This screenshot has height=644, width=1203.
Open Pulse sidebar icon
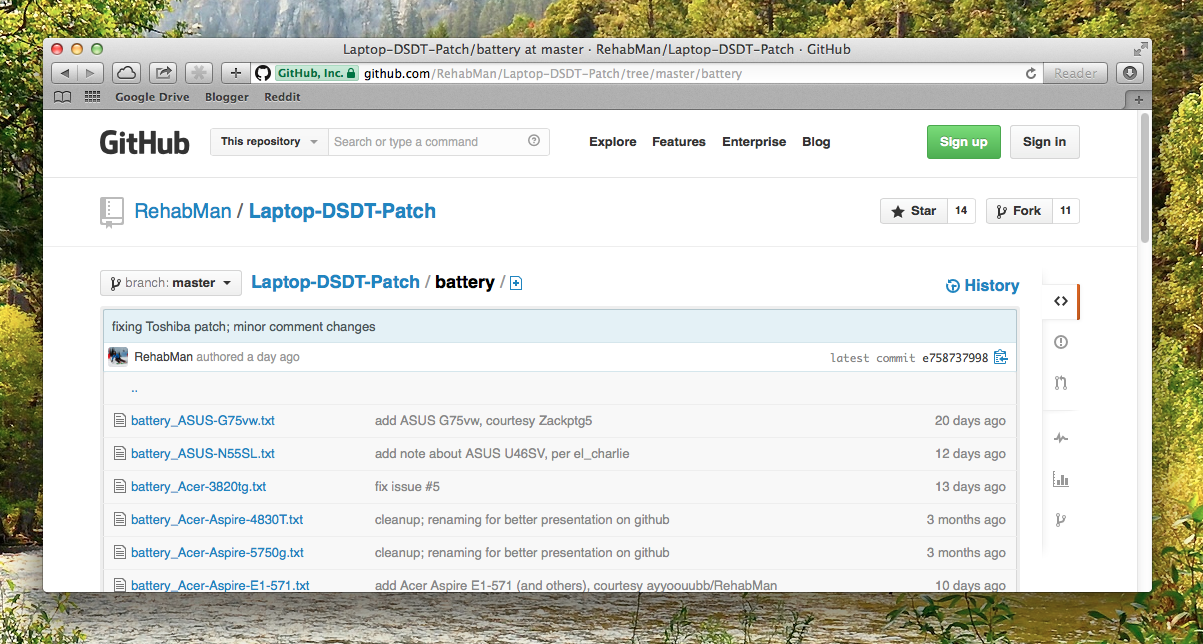(x=1061, y=438)
